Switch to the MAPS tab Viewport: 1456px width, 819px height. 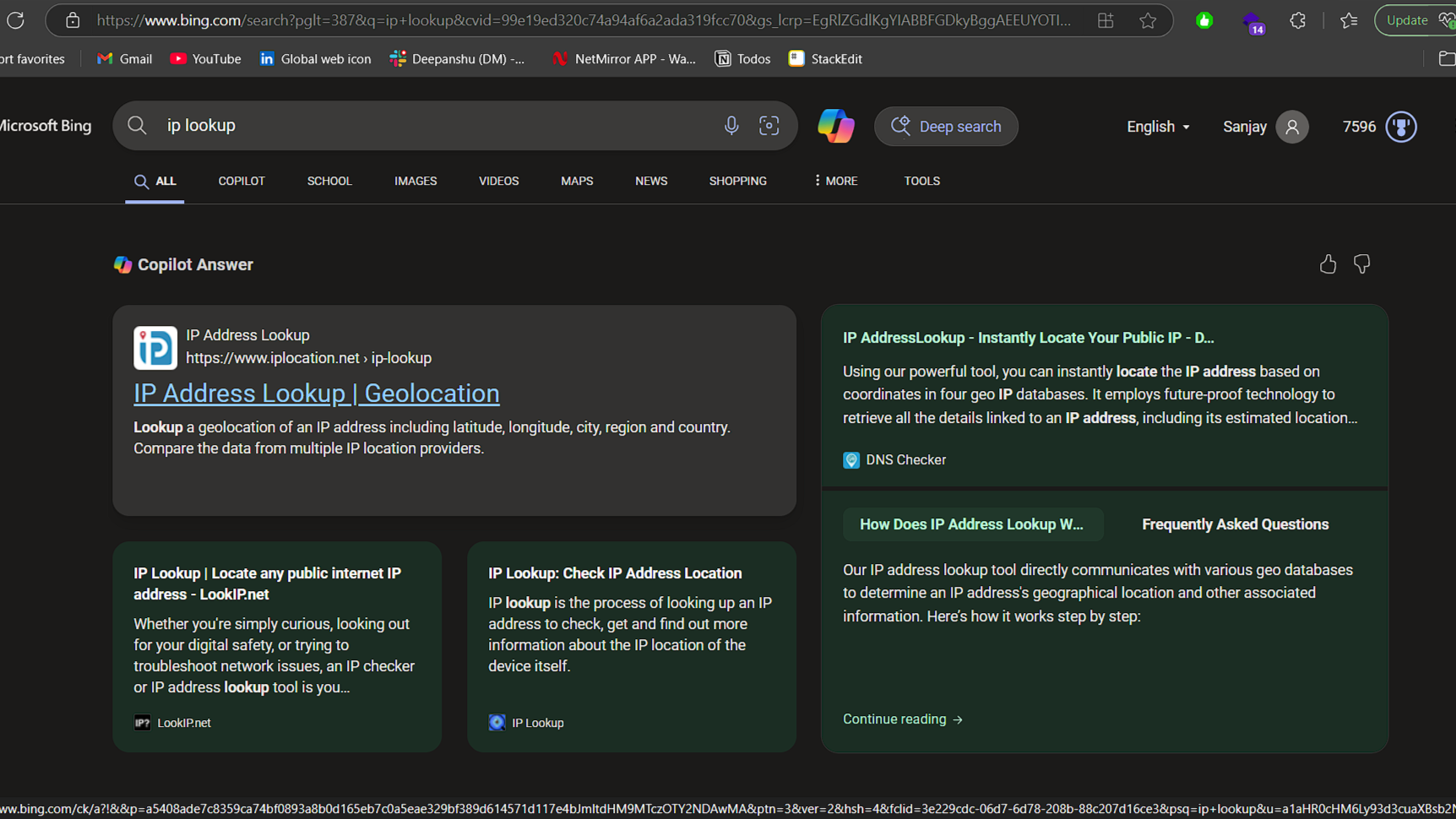pos(577,182)
